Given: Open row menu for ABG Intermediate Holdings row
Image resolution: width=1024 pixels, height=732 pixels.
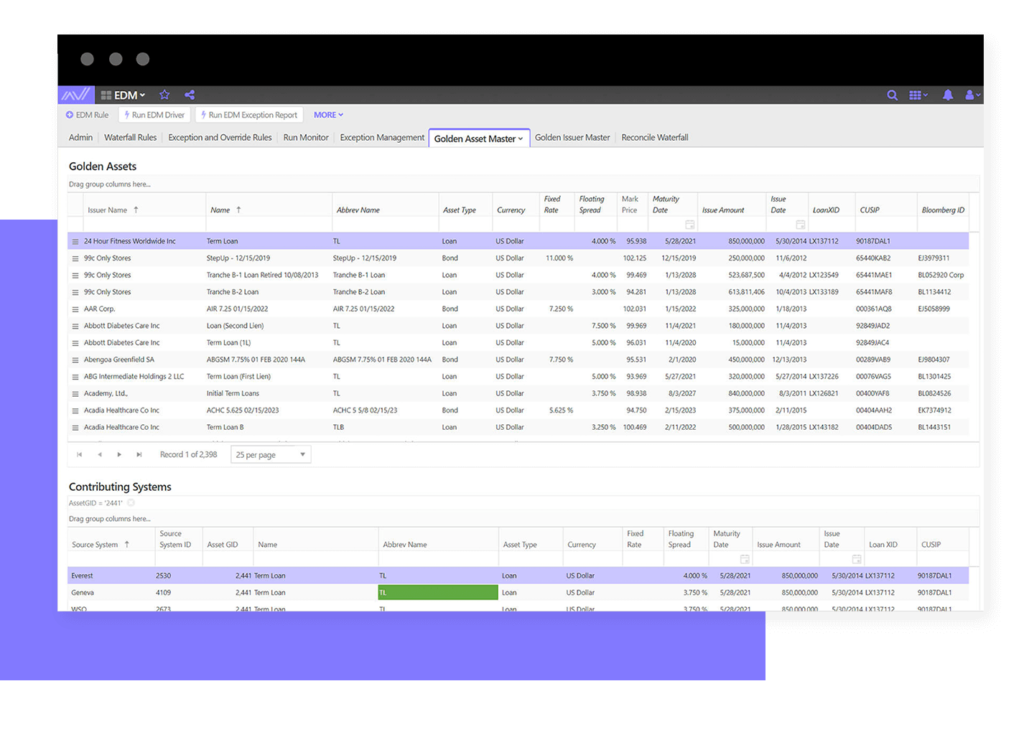Looking at the screenshot, I should 75,377.
